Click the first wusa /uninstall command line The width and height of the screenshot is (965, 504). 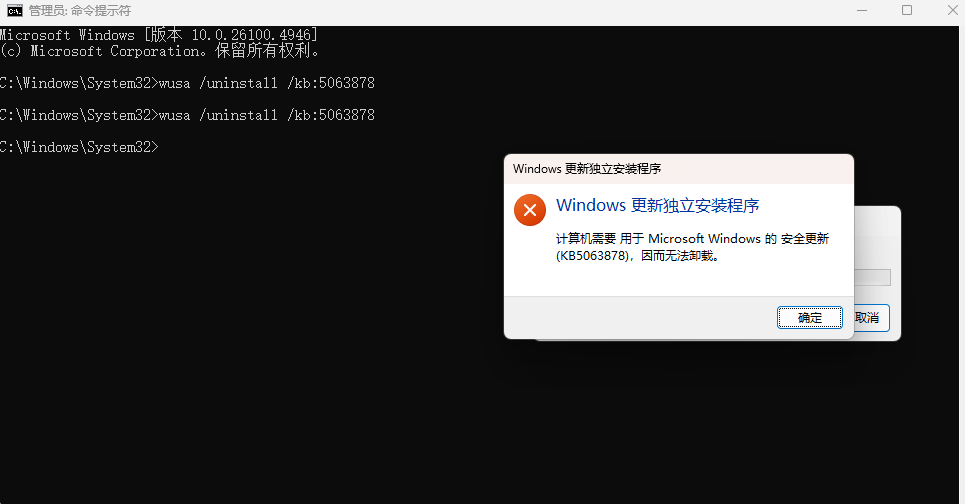(187, 83)
